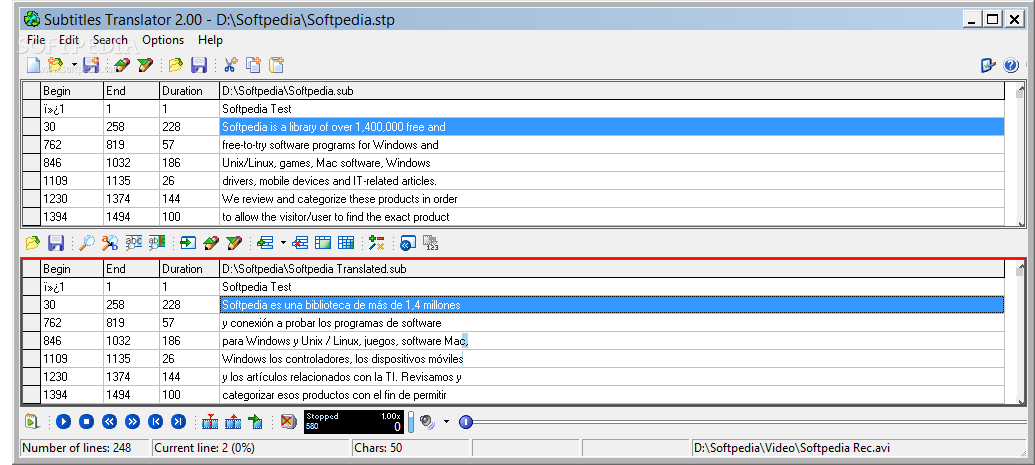Viewport: 1035px width, 465px height.
Task: Select row 'categorizar esos productos con el fin de permitir'
Action: [612, 395]
